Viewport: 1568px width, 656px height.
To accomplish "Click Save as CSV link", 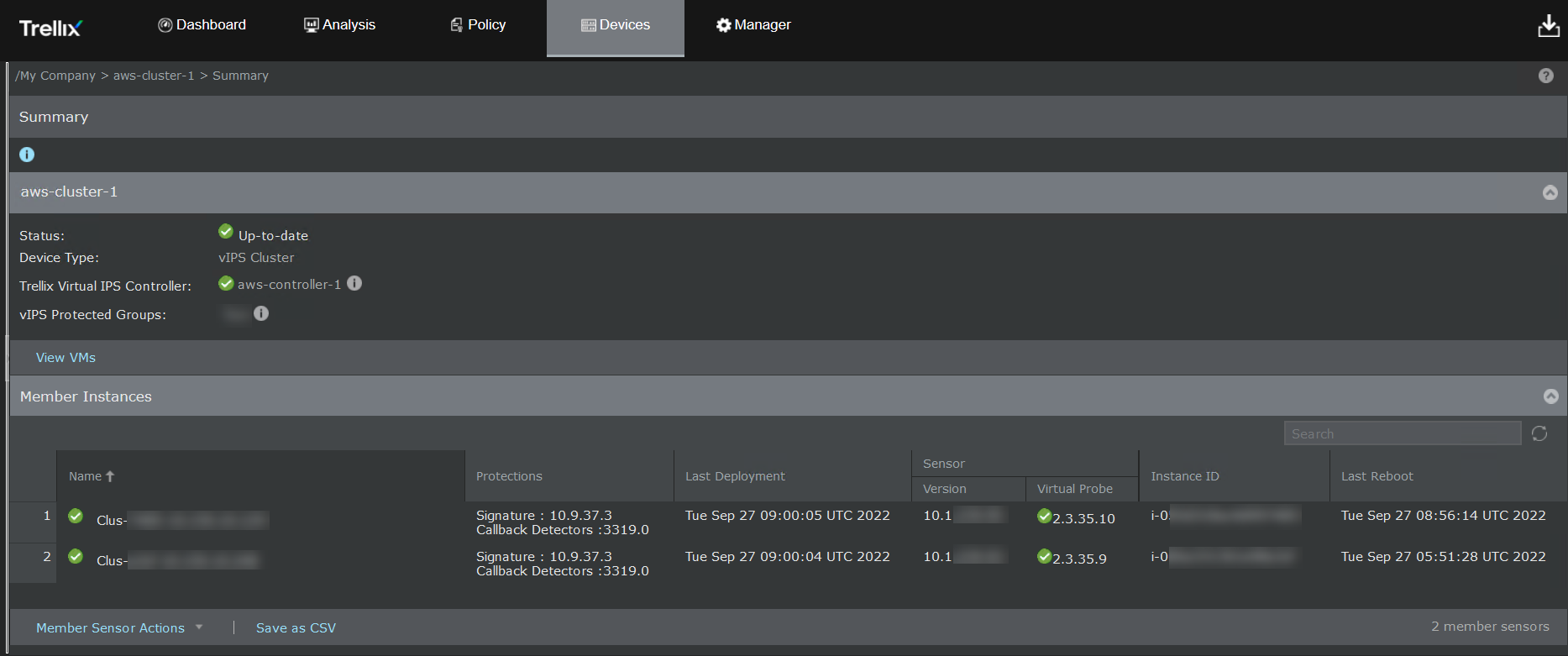I will tap(296, 627).
